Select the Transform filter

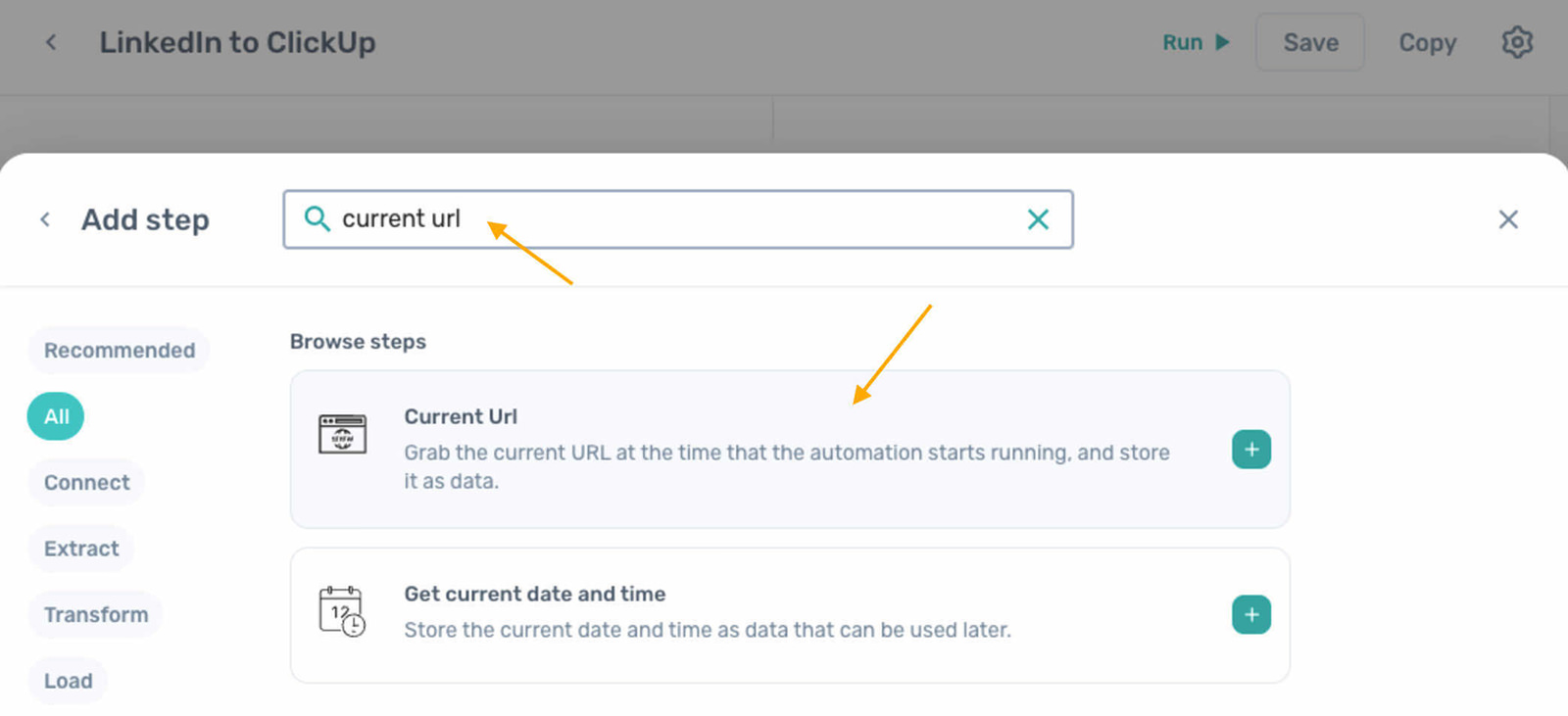[96, 614]
